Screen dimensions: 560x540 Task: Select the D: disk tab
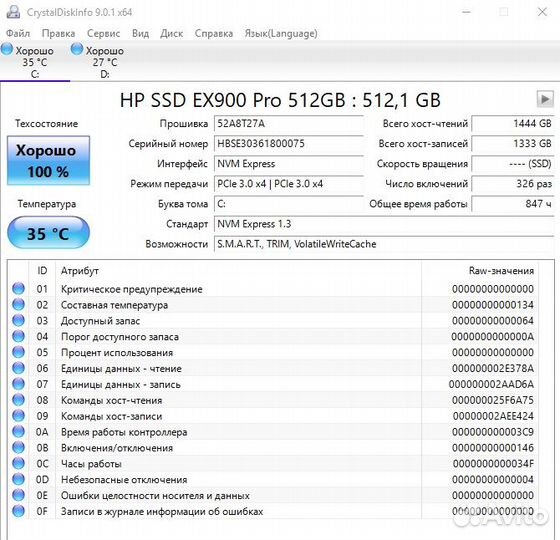[105, 62]
